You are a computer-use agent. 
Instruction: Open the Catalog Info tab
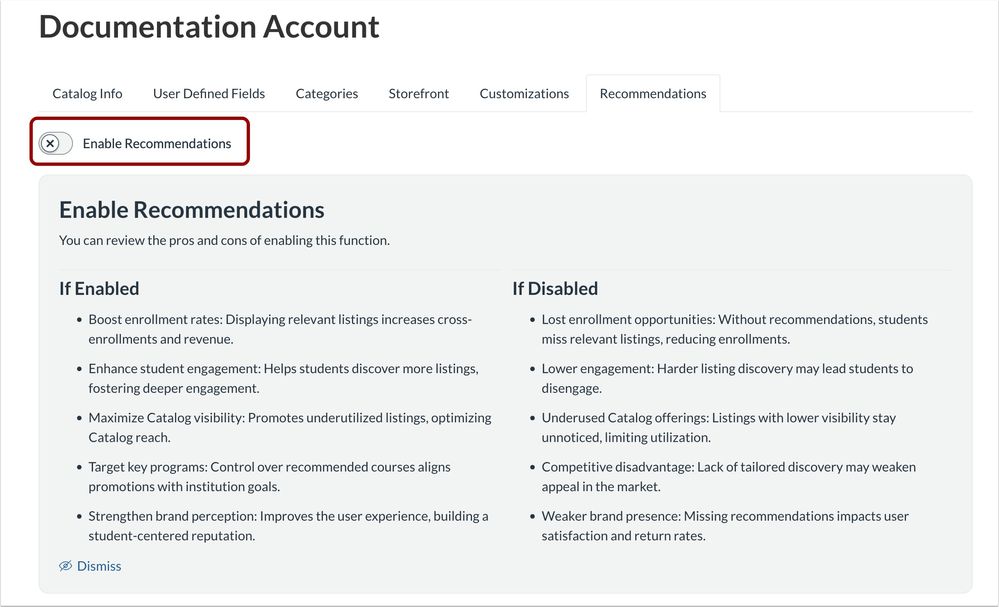(x=87, y=94)
